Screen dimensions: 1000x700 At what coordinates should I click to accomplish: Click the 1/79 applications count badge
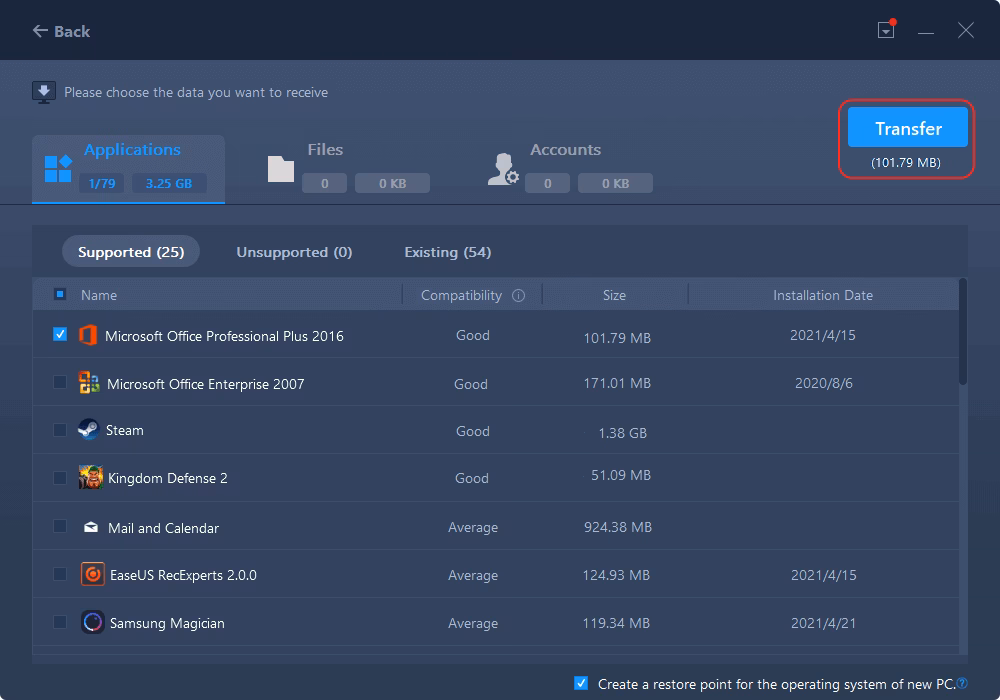pyautogui.click(x=102, y=184)
